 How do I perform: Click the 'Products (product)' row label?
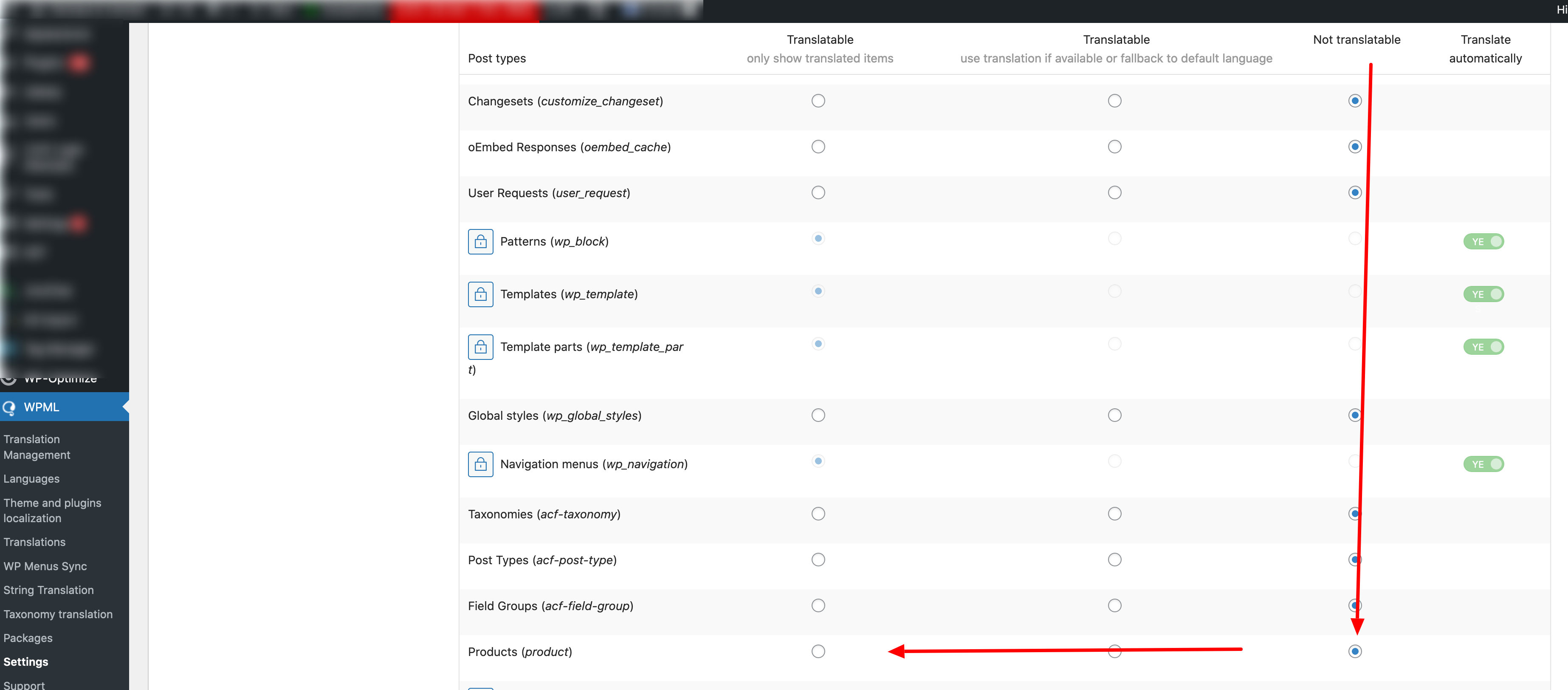click(x=520, y=652)
